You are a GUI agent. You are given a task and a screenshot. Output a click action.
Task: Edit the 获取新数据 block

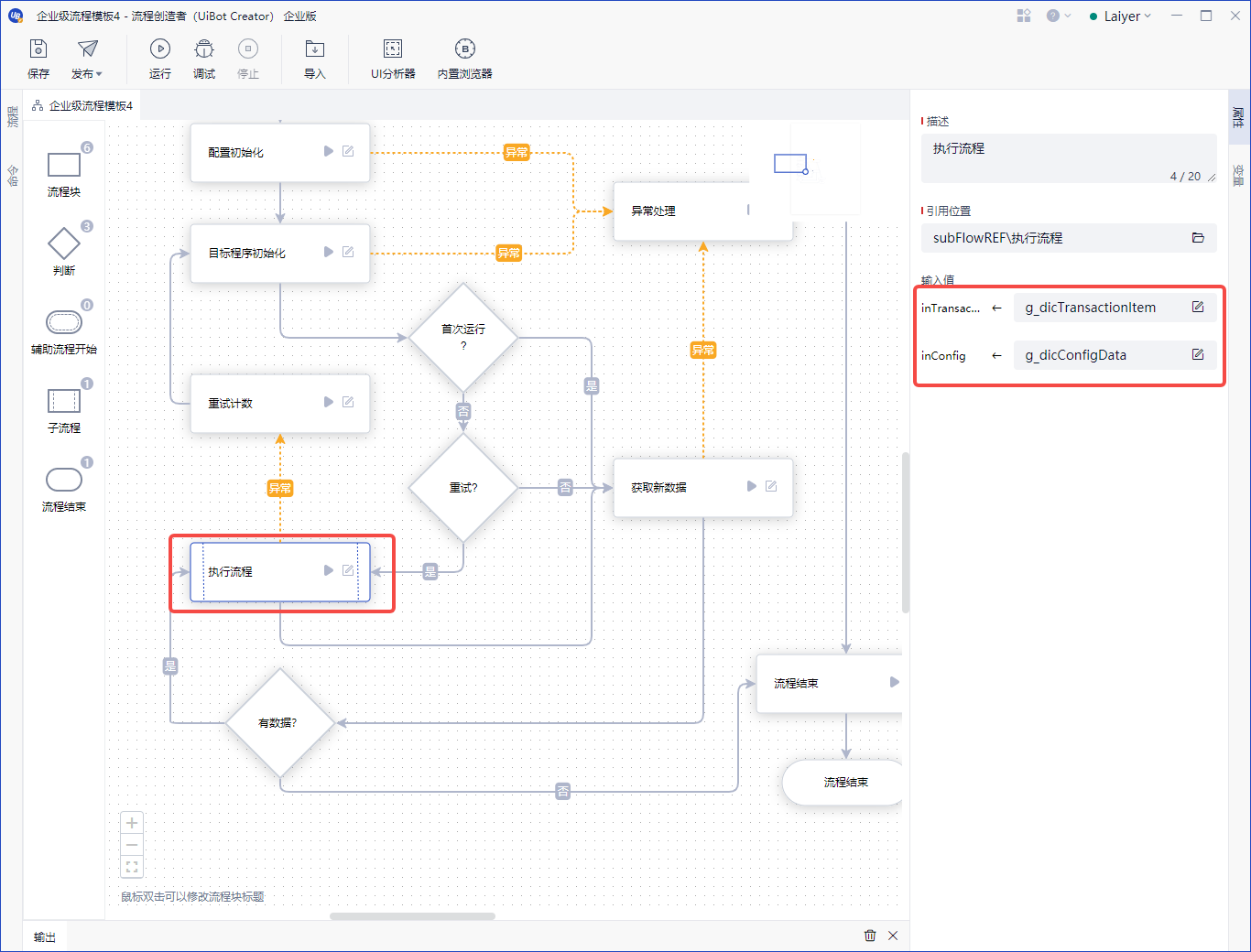coord(771,486)
